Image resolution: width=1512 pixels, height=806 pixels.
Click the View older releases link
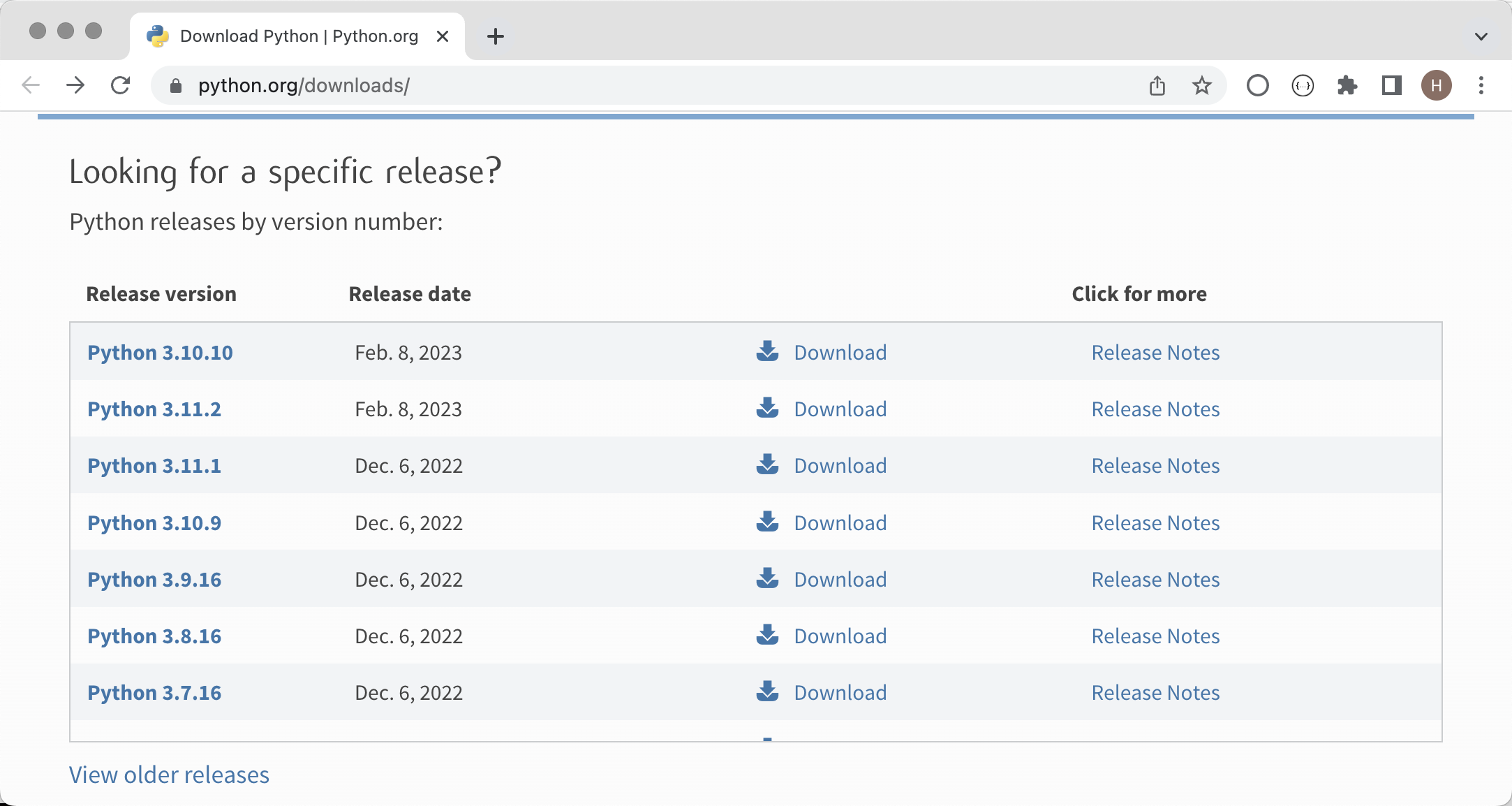168,775
